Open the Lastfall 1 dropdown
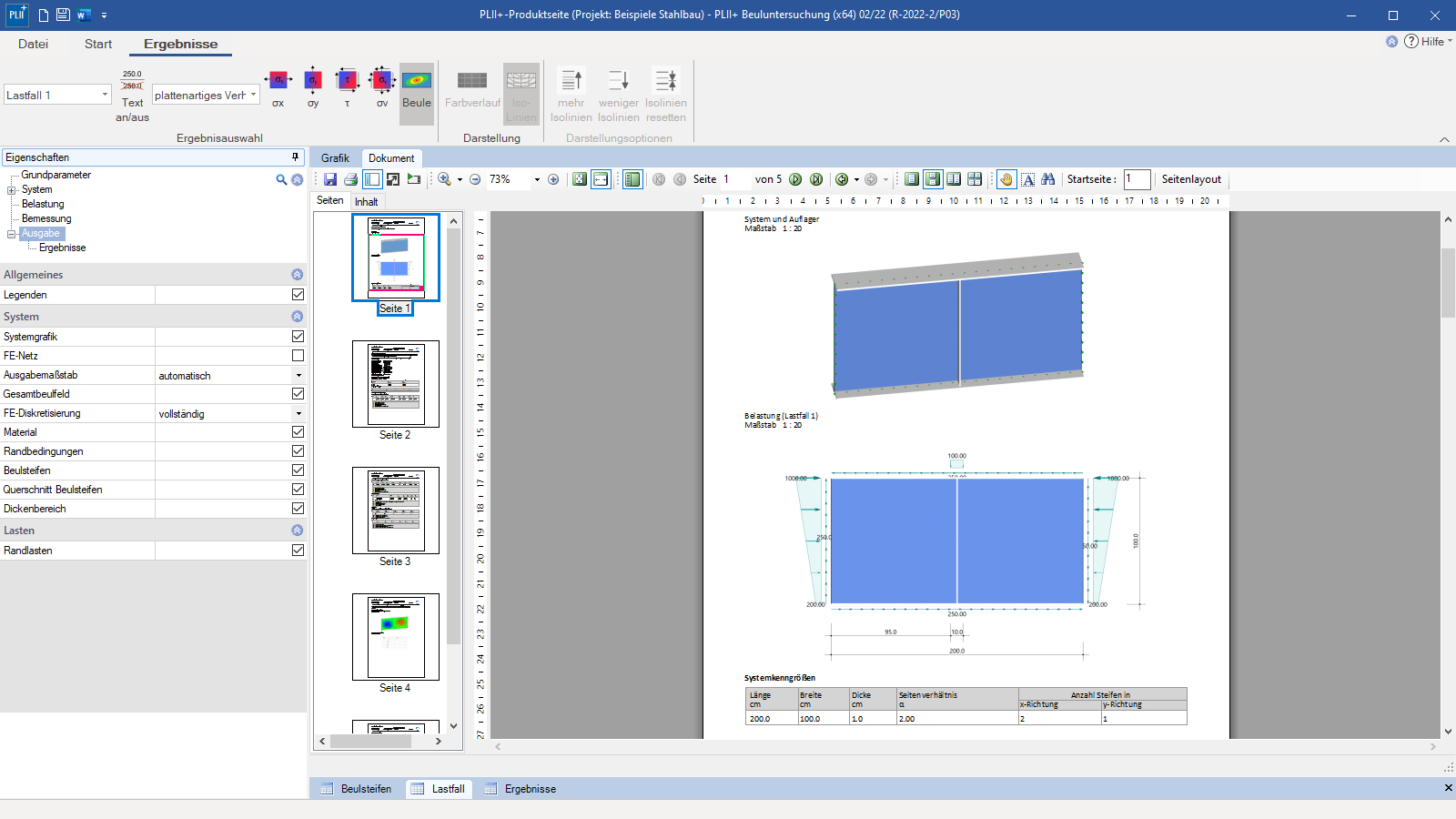The height and width of the screenshot is (819, 1456). [x=105, y=95]
